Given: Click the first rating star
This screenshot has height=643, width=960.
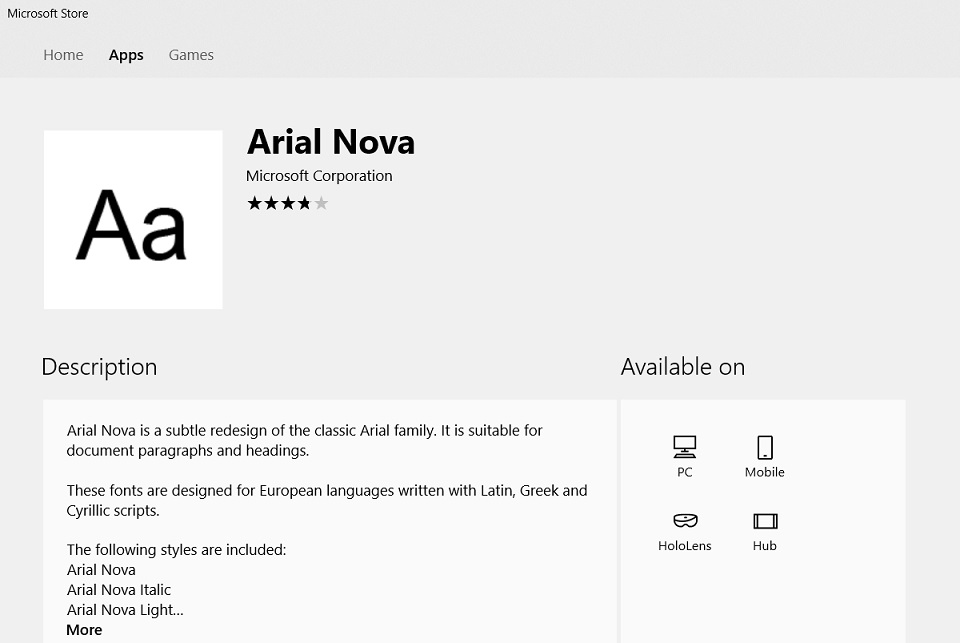Looking at the screenshot, I should click(x=255, y=203).
